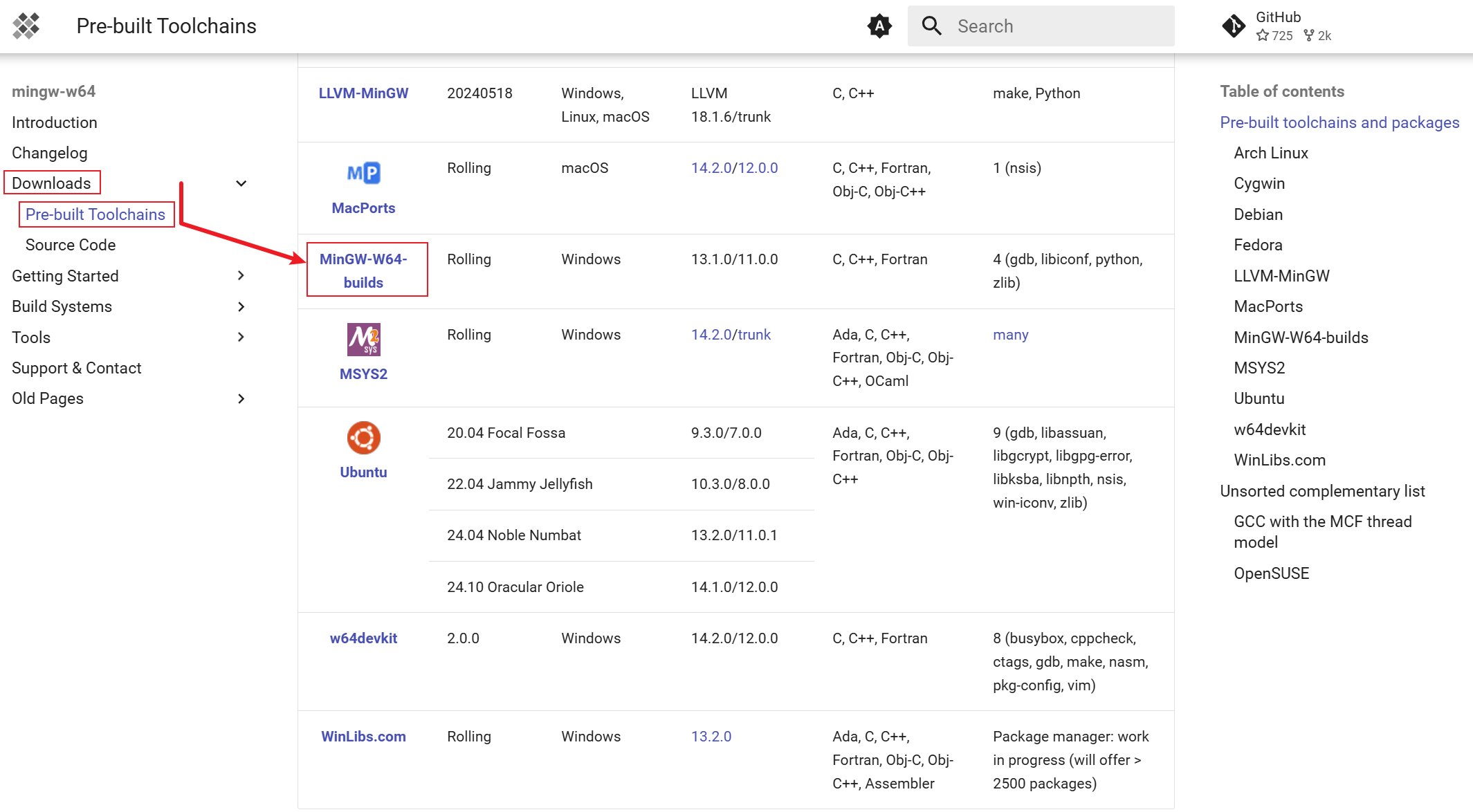Viewport: 1473px width, 812px height.
Task: Click the 'many' packages link for MSYS2
Action: click(x=1010, y=335)
